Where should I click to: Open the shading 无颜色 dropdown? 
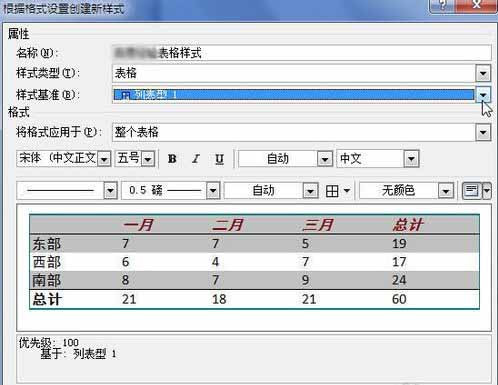pos(446,191)
